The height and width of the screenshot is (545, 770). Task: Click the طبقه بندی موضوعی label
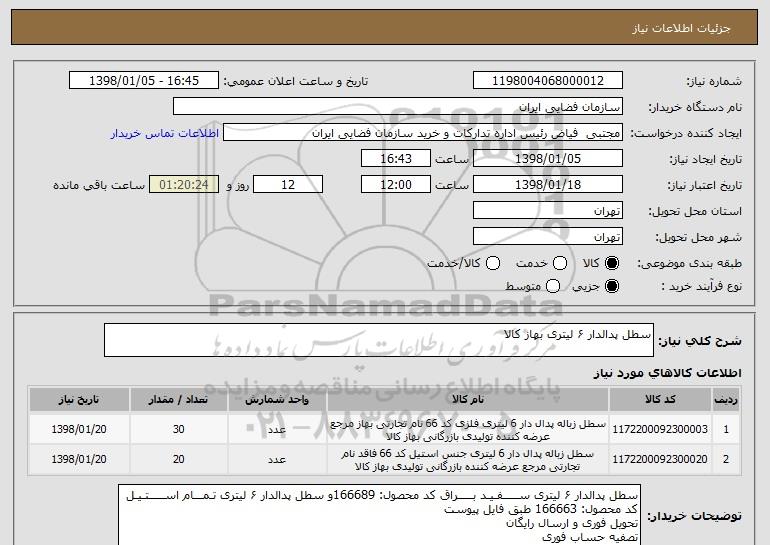689,264
